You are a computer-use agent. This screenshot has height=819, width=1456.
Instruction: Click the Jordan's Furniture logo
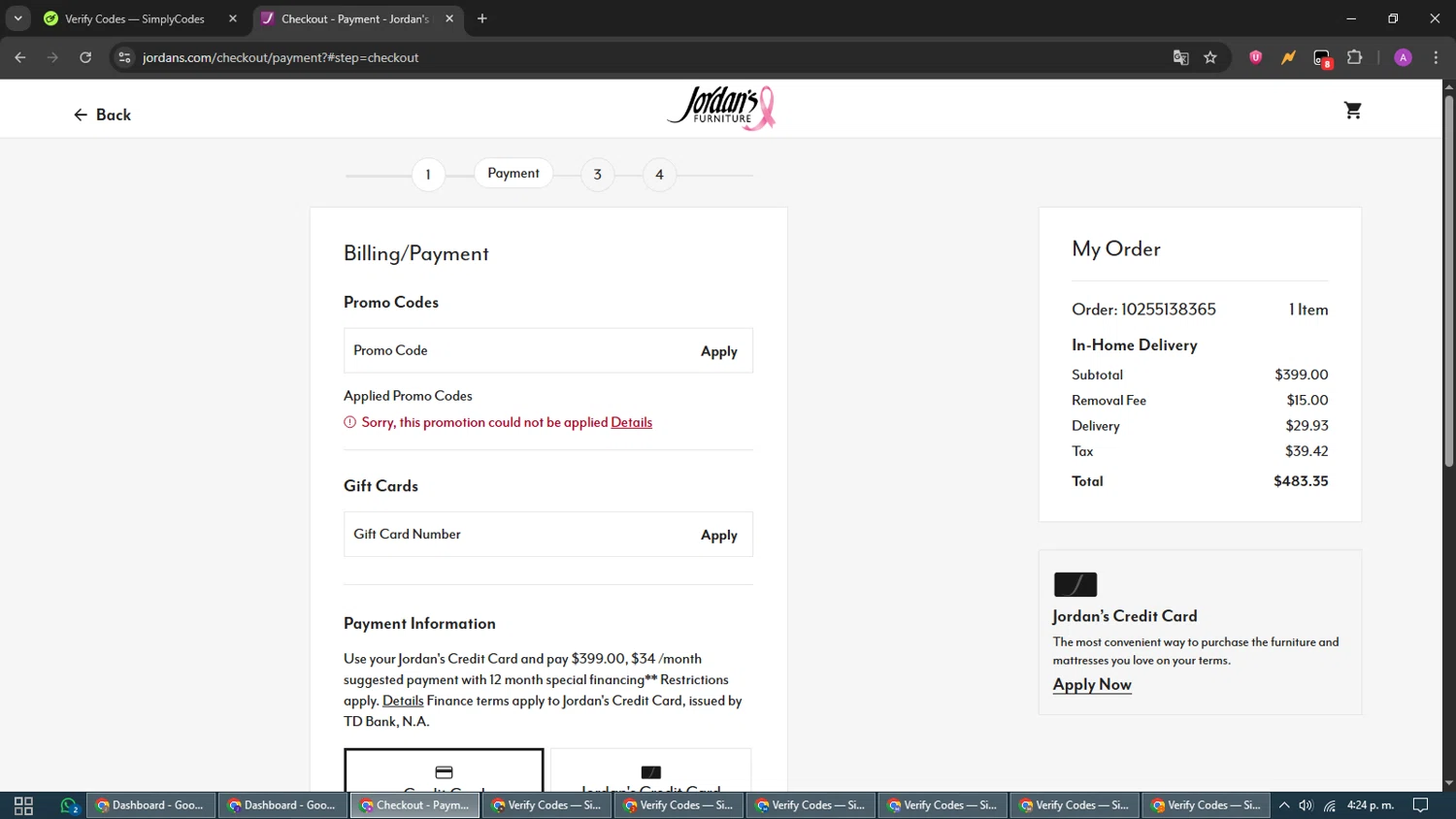coord(721,108)
